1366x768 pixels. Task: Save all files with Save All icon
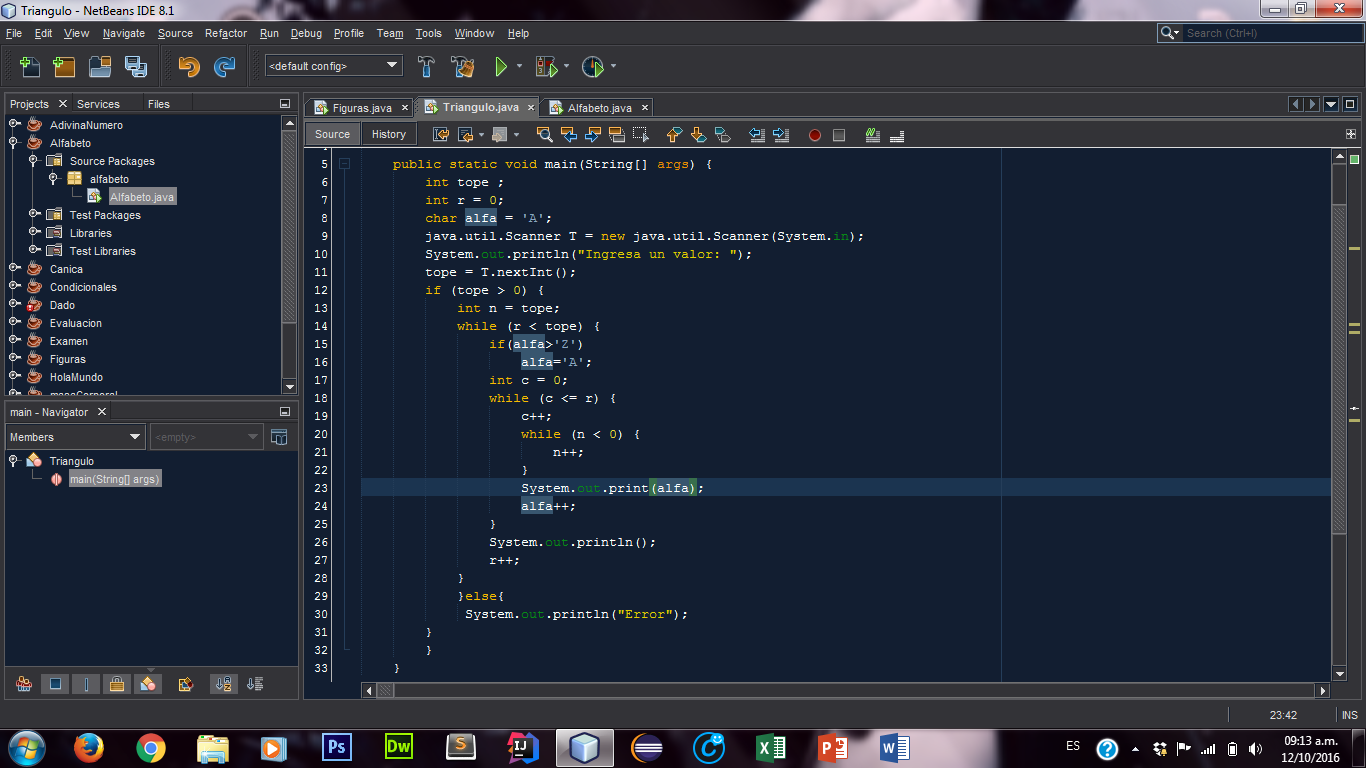point(135,67)
